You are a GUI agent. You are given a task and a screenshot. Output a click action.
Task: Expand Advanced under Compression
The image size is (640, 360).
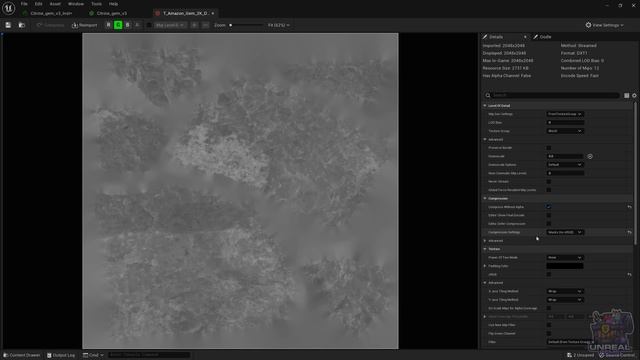click(x=485, y=240)
